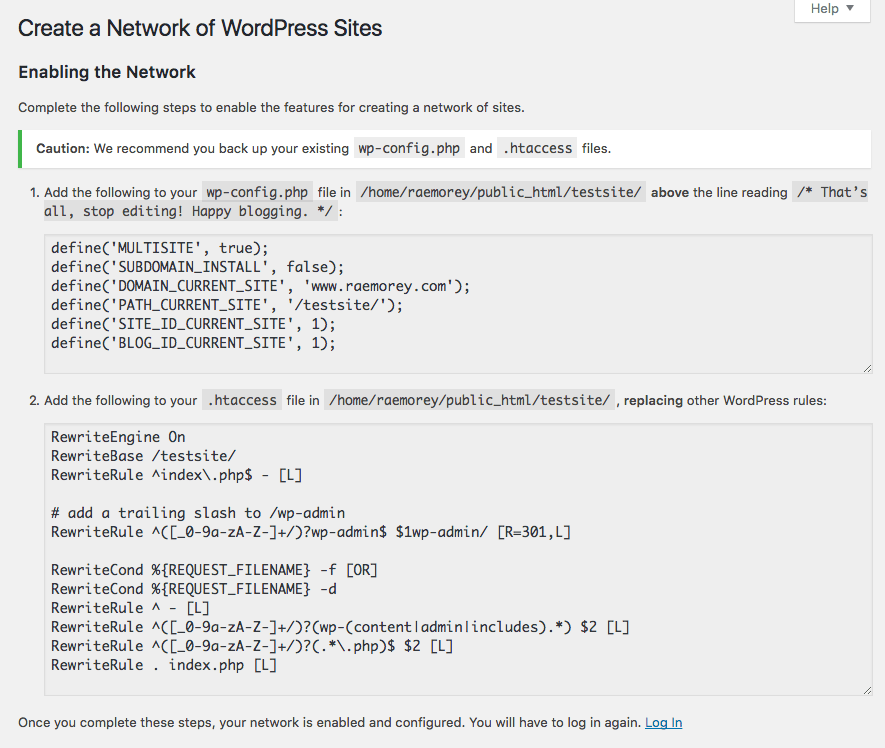This screenshot has height=748, width=885.
Task: Click the '# add a trailing slash' comment line
Action: (x=198, y=513)
